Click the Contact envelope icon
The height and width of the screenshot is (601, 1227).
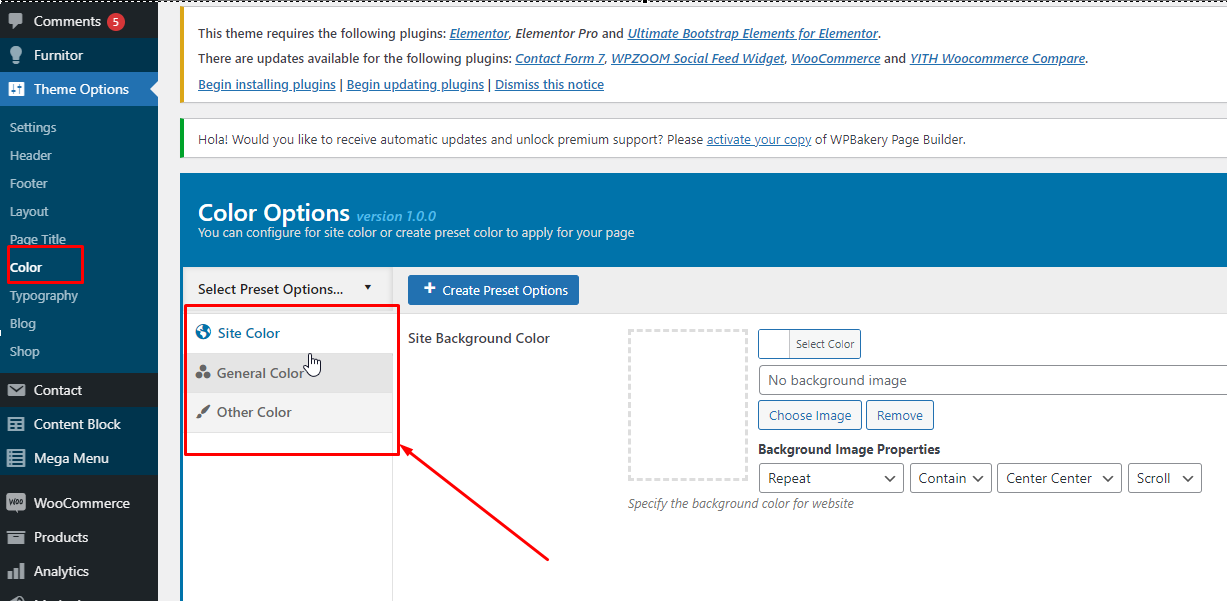click(x=16, y=390)
